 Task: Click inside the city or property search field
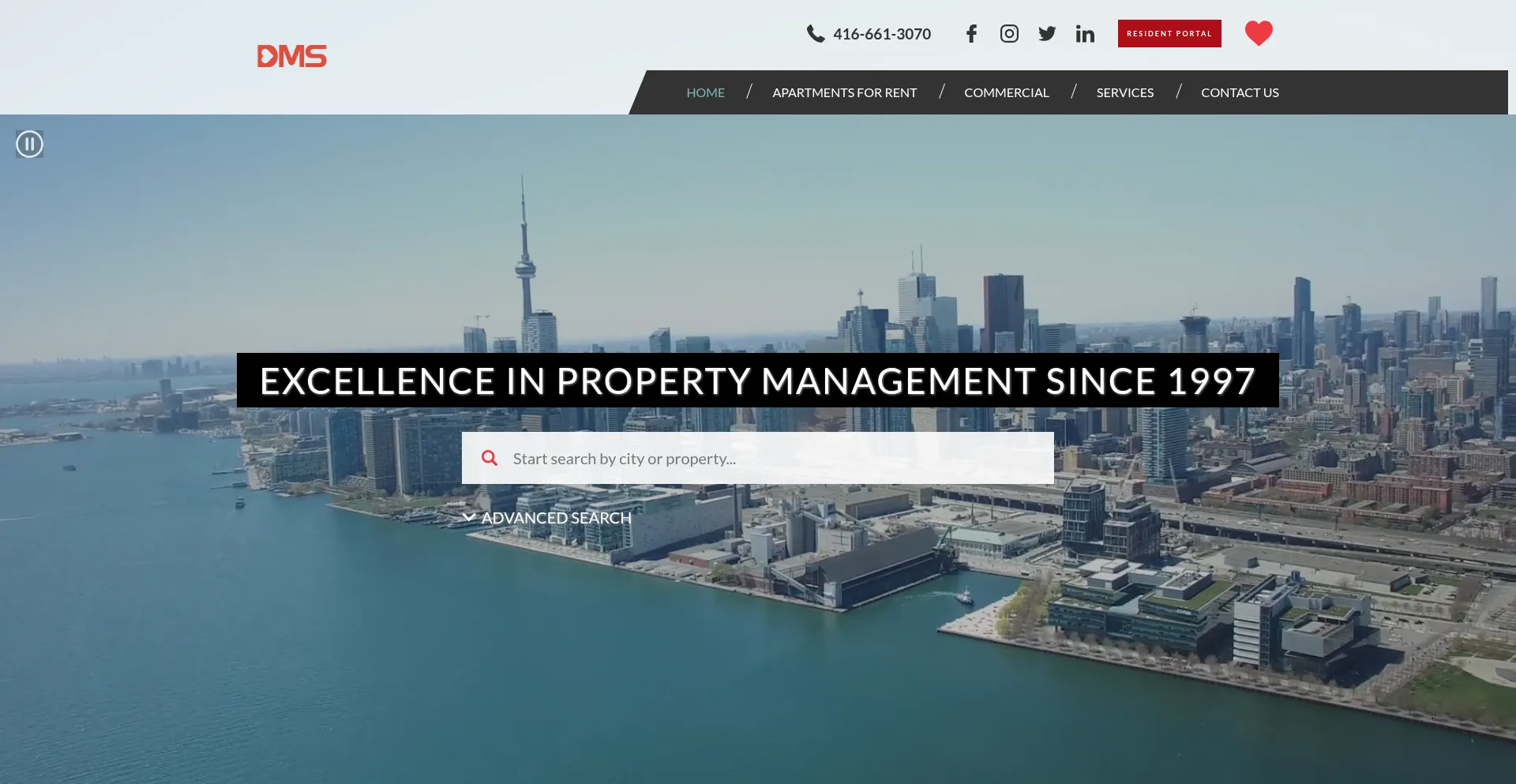[758, 458]
